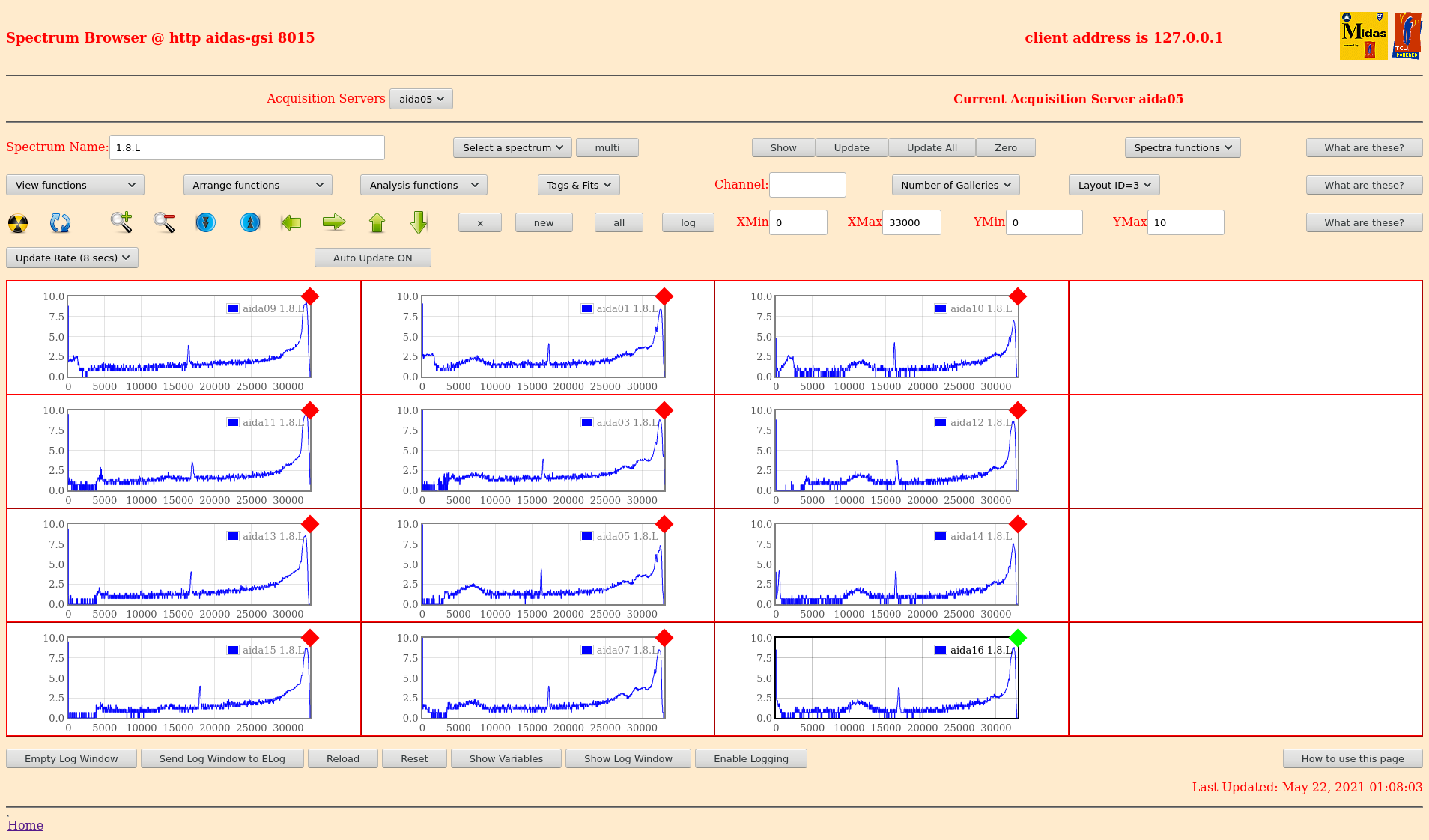The height and width of the screenshot is (840, 1429).
Task: Click the zoom out magnifier icon
Action: pyautogui.click(x=164, y=222)
